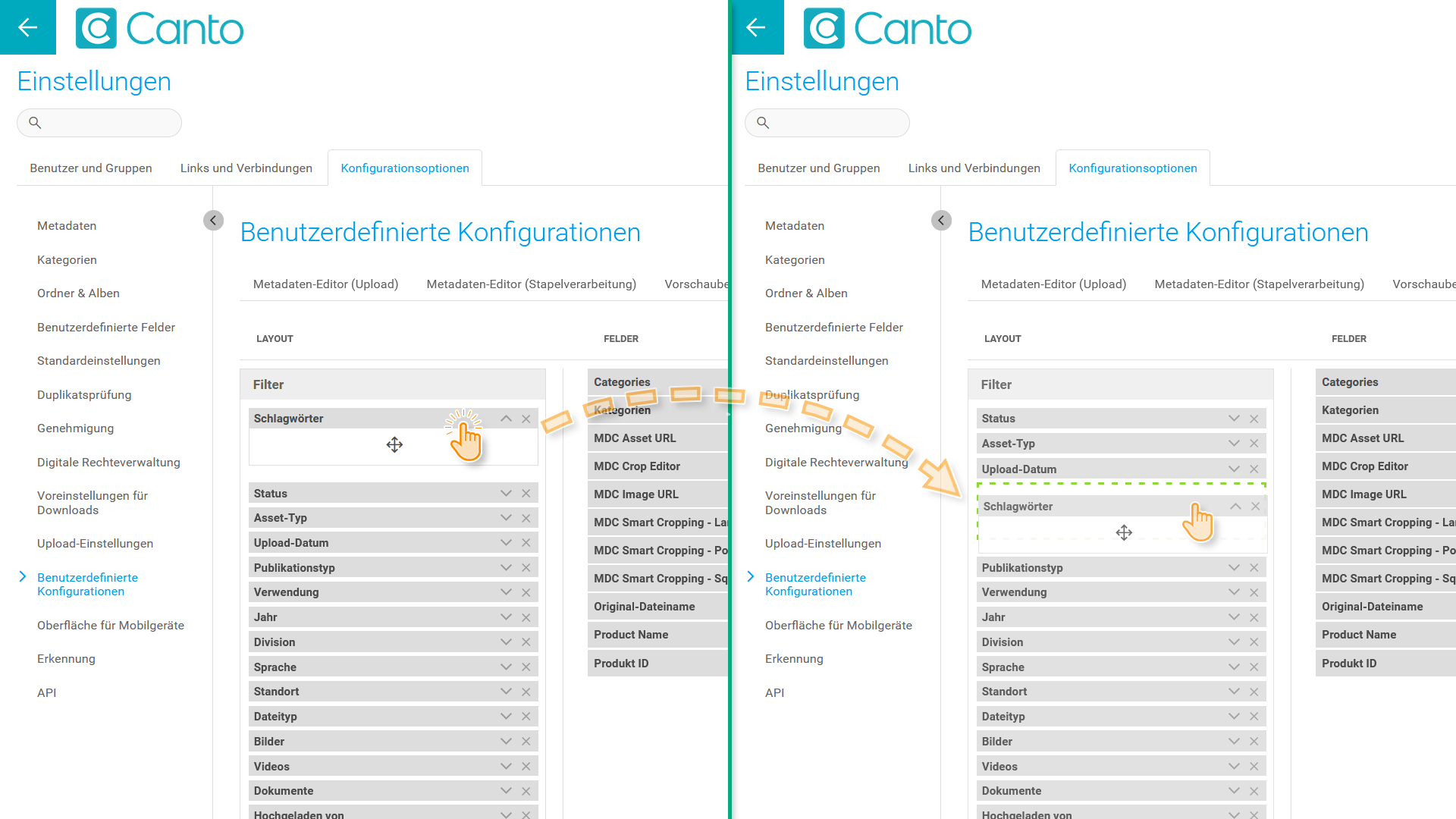Screen dimensions: 1456x819
Task: Remove the Jahr filter in the right panel
Action: pos(1254,617)
